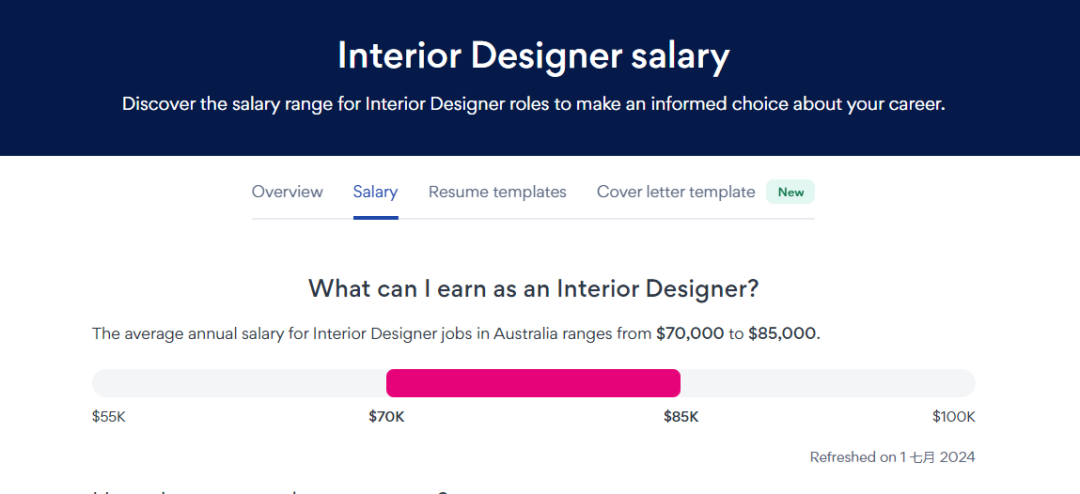Click the $100K maximum label
This screenshot has width=1080, height=494.
(953, 417)
